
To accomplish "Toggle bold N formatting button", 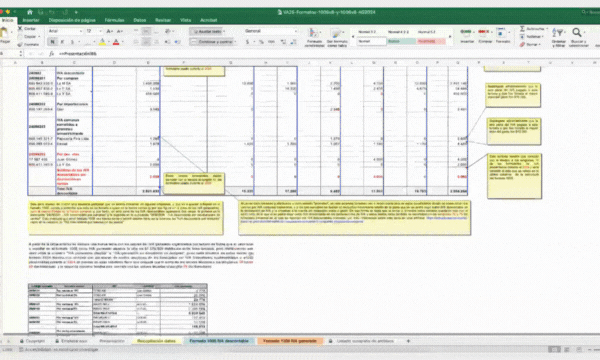I will pos(52,42).
